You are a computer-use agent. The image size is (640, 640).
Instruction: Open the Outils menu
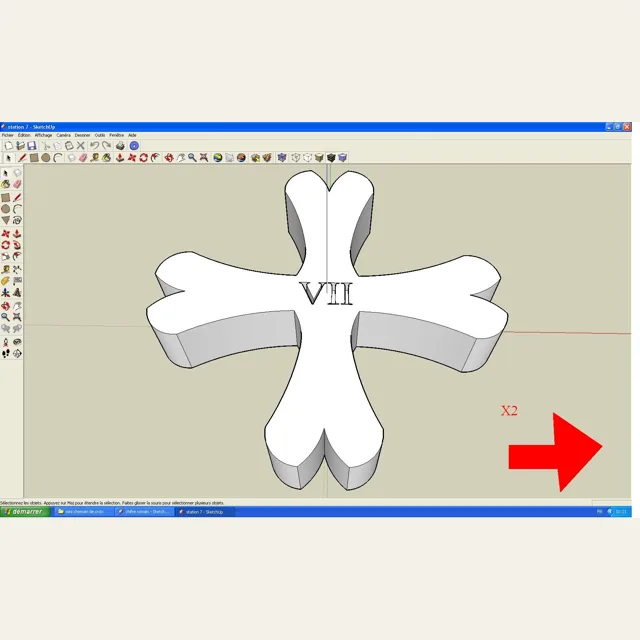pos(100,135)
